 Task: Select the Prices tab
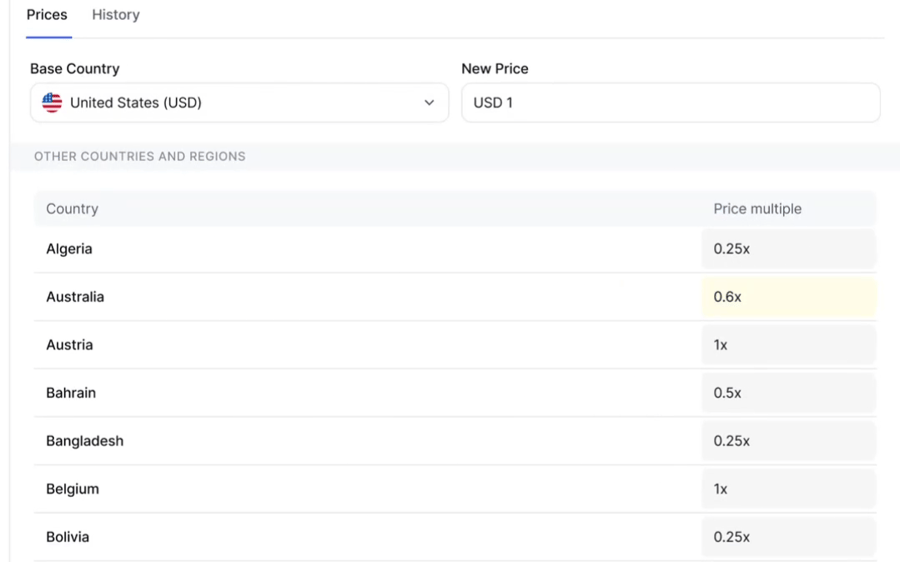click(x=47, y=15)
